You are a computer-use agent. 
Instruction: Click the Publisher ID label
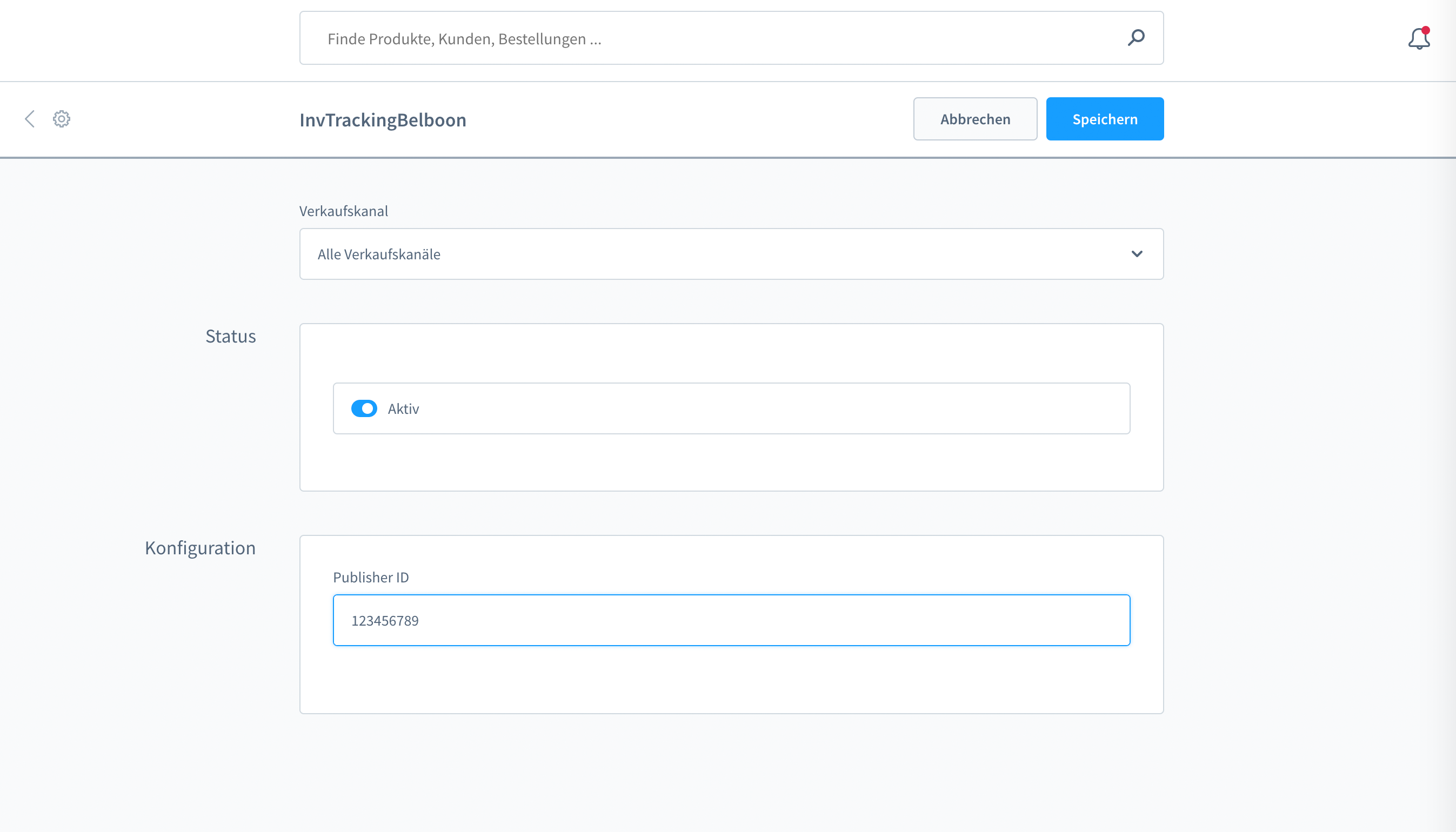(371, 578)
